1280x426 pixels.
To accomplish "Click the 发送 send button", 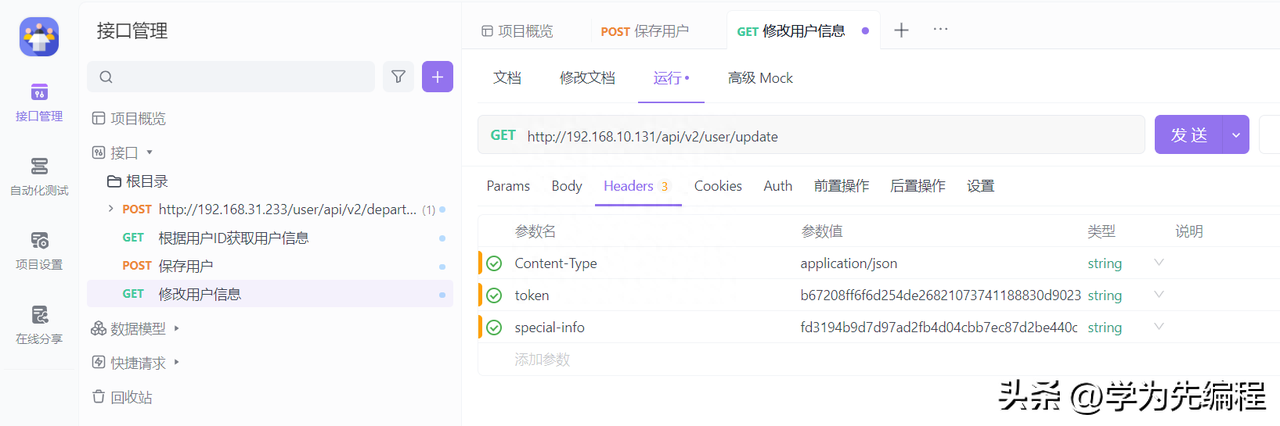I will coord(1189,135).
